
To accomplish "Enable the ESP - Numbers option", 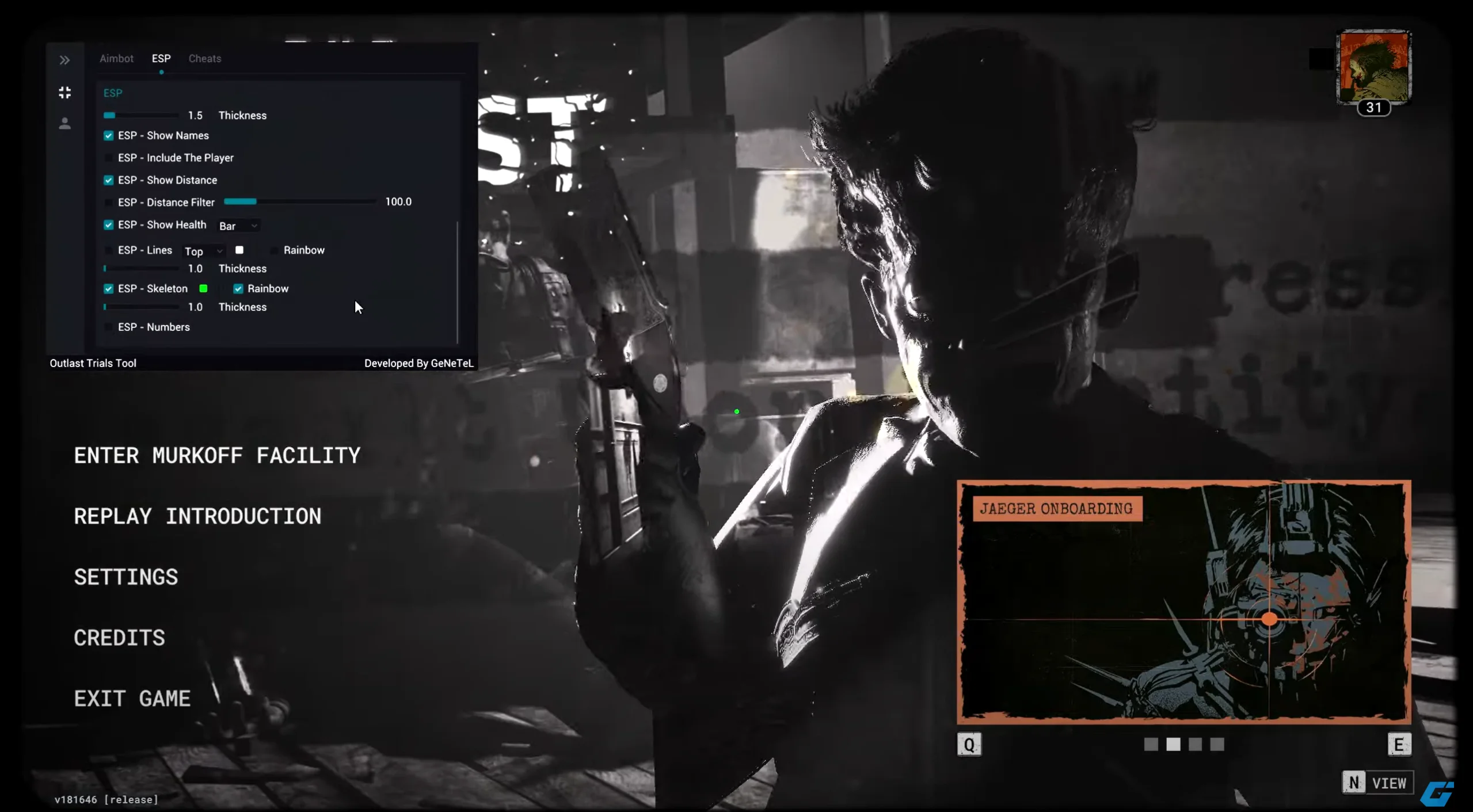I will pyautogui.click(x=109, y=327).
